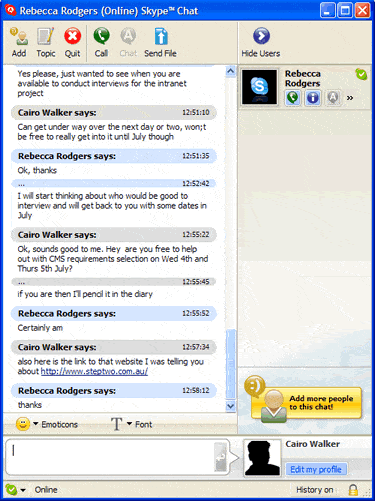Start a call with the Call button
Screen dimensions: 375x501
pos(101,42)
